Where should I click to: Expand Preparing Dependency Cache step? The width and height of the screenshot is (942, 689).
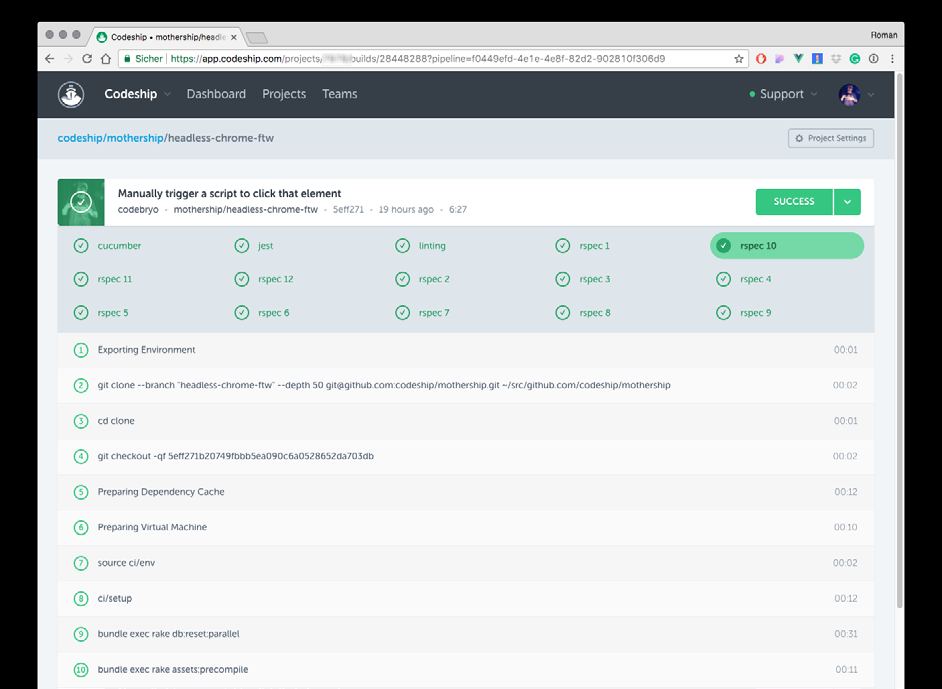(x=466, y=492)
